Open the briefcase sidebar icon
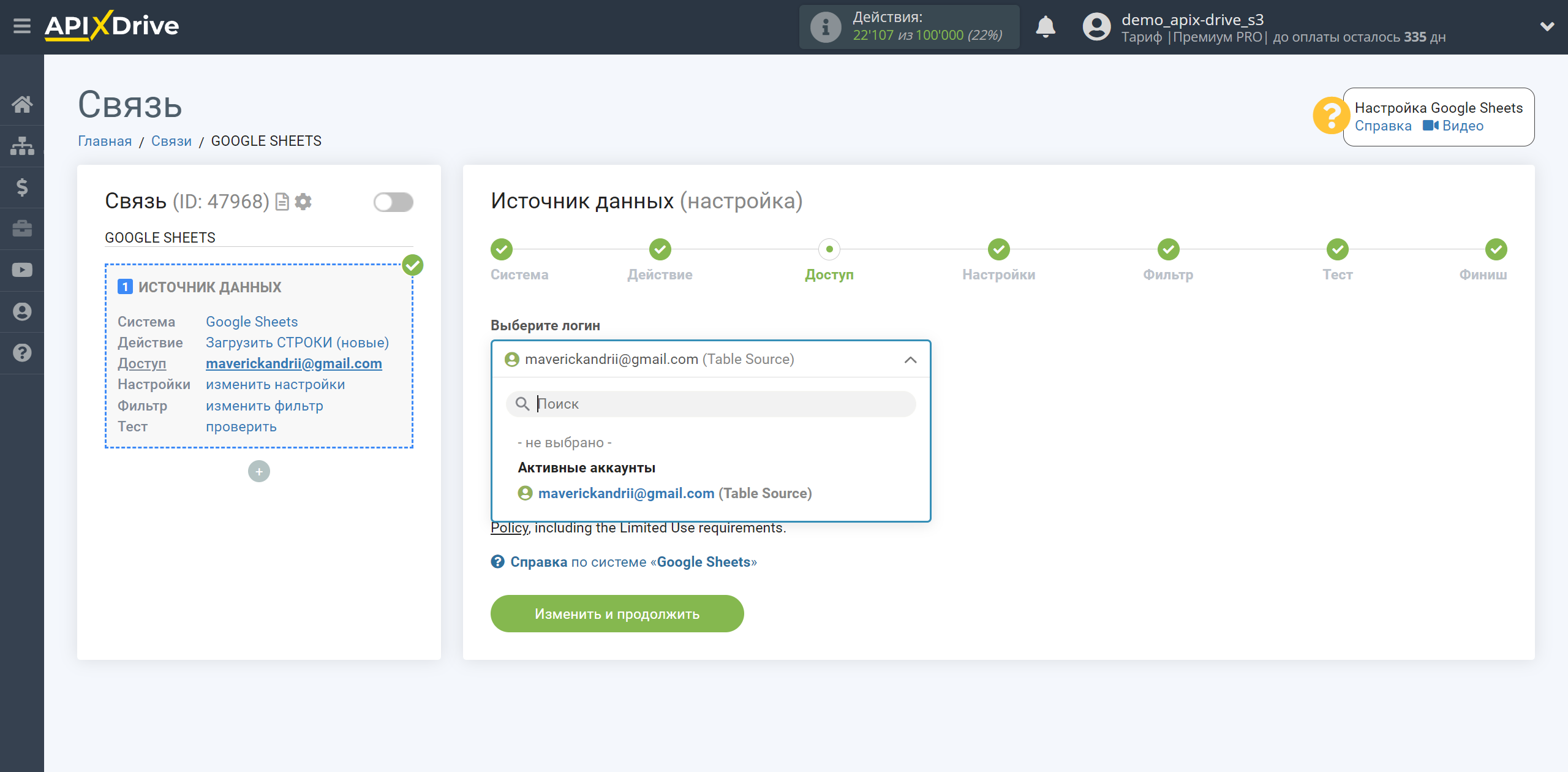Image resolution: width=1568 pixels, height=772 pixels. (x=22, y=229)
